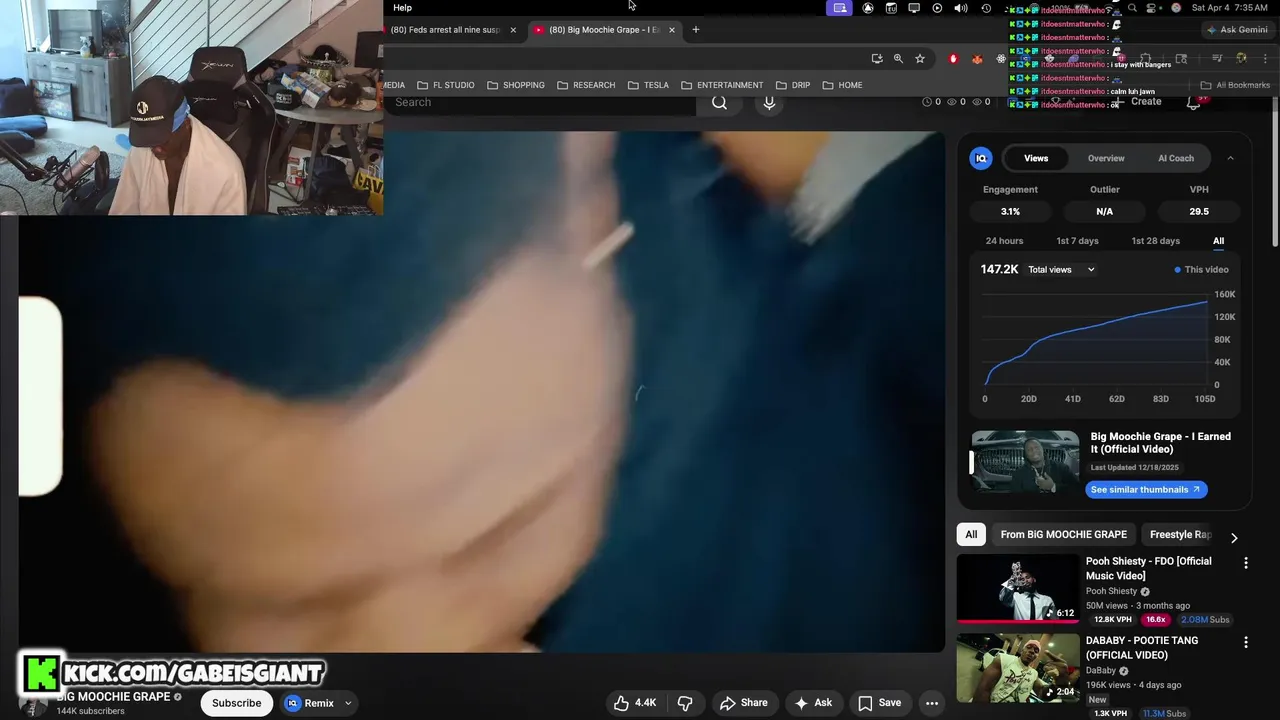Open the Help menu in menu bar
This screenshot has width=1280, height=720.
pos(402,8)
